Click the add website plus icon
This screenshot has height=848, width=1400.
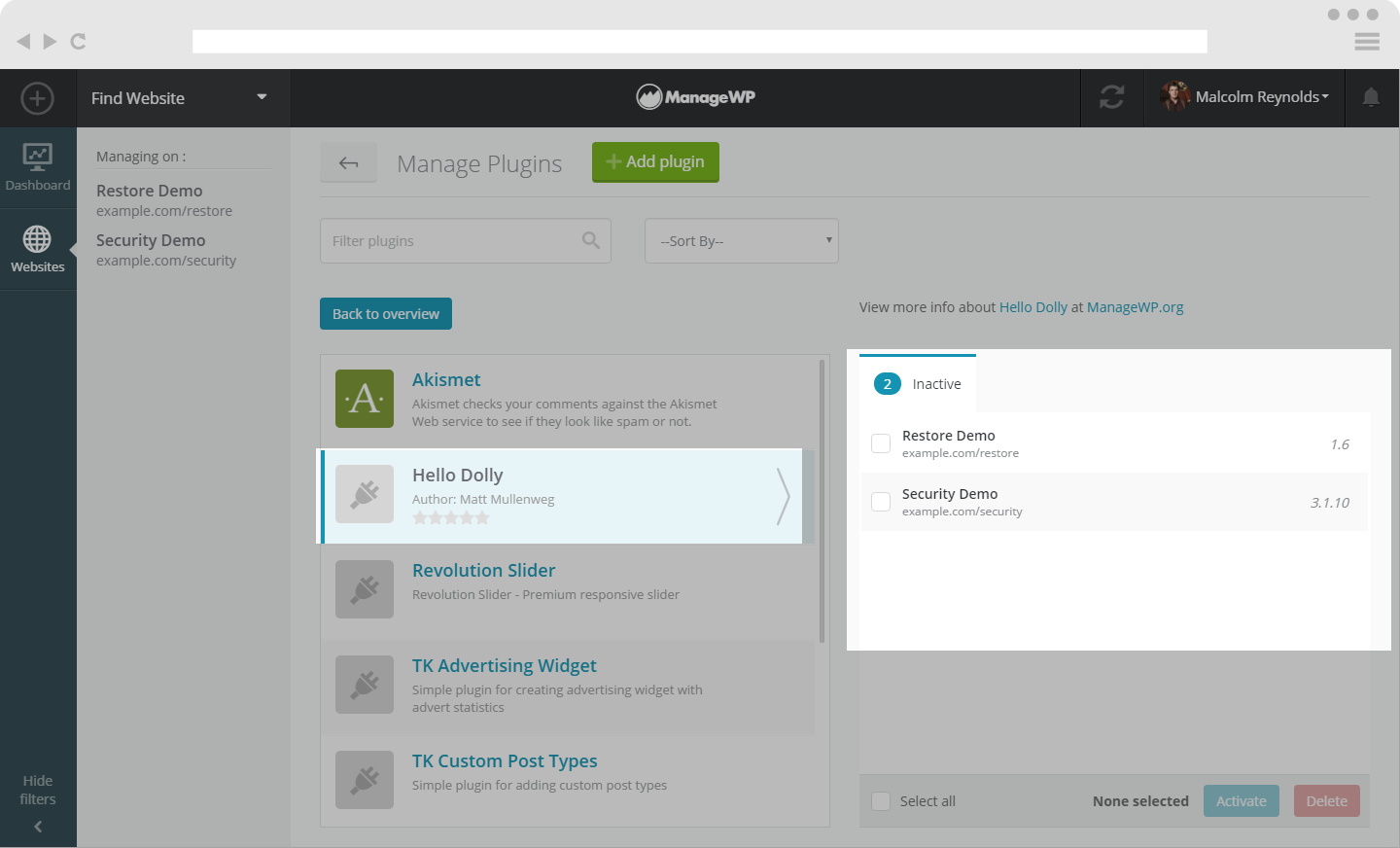coord(37,98)
